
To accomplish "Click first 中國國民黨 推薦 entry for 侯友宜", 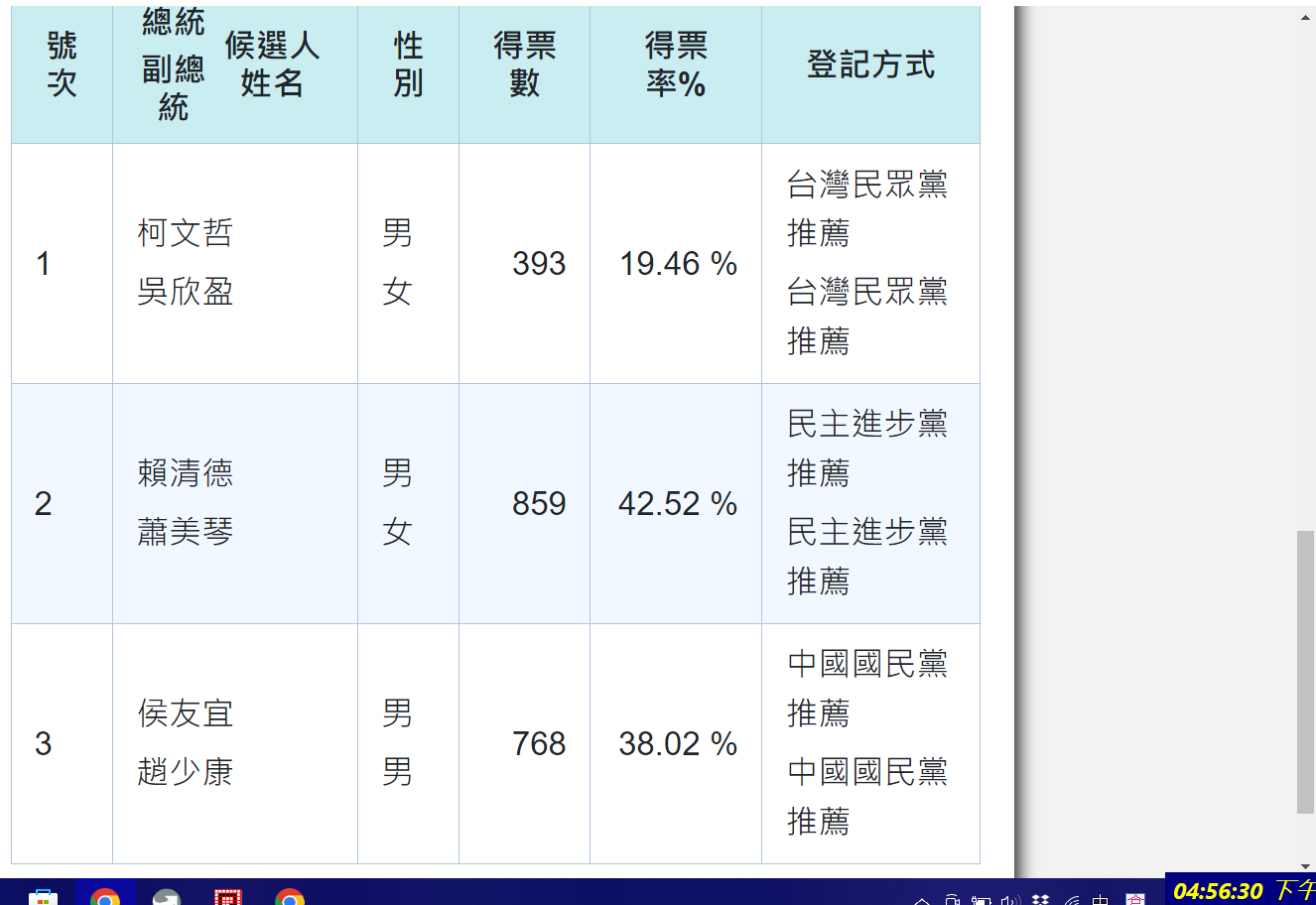I will click(x=867, y=689).
